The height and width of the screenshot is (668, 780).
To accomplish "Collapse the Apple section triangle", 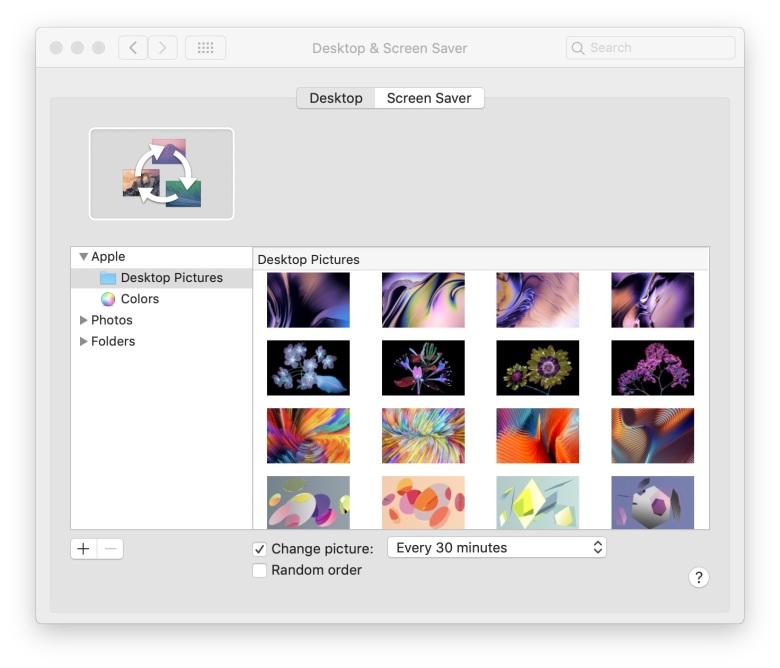I will (83, 257).
